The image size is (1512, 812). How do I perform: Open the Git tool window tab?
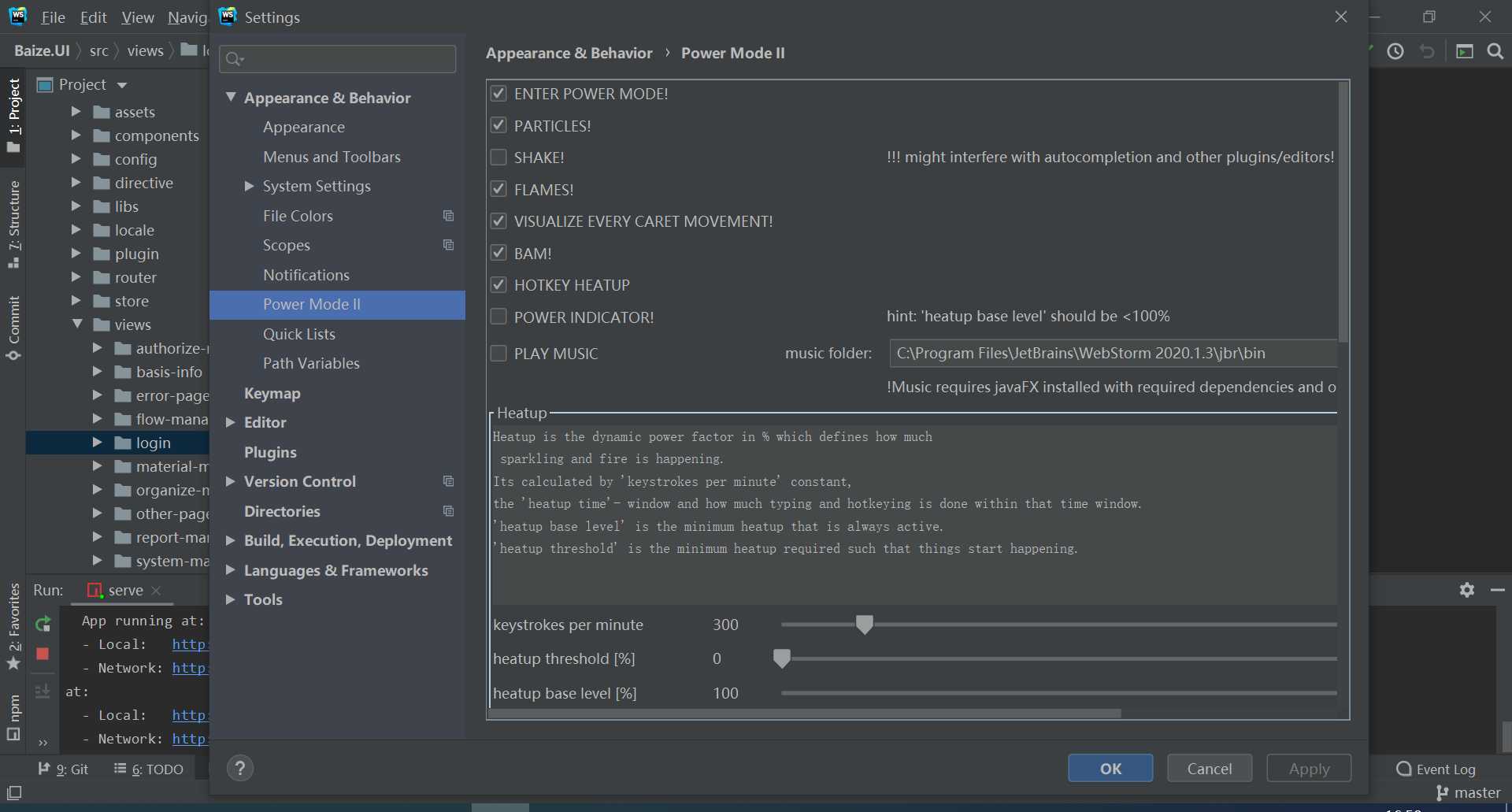click(x=63, y=769)
